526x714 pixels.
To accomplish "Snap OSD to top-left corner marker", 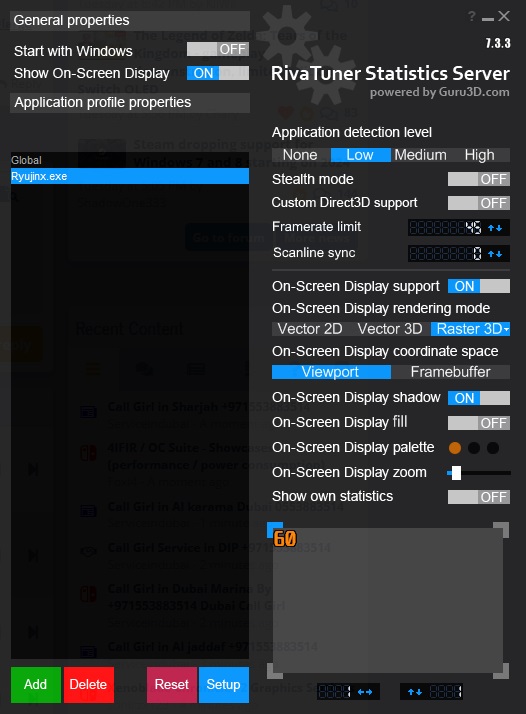I will click(275, 530).
